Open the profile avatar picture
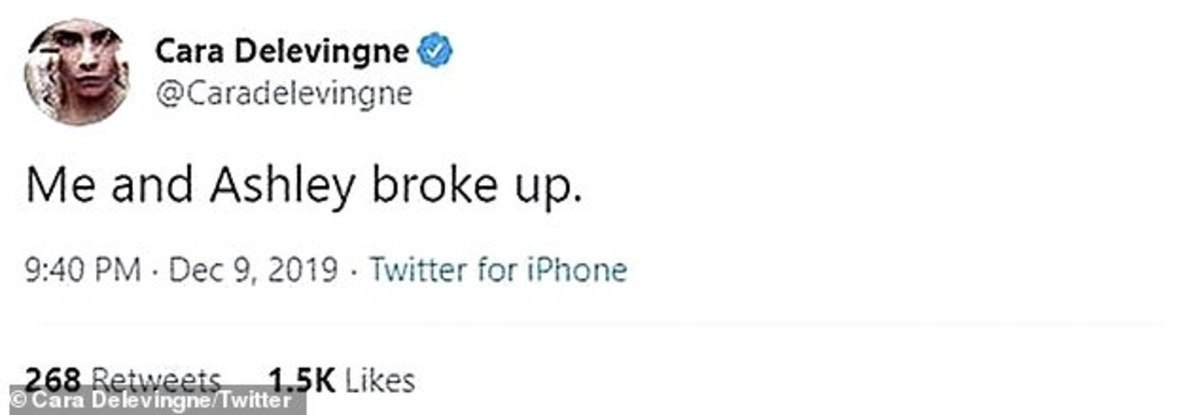 (77, 72)
